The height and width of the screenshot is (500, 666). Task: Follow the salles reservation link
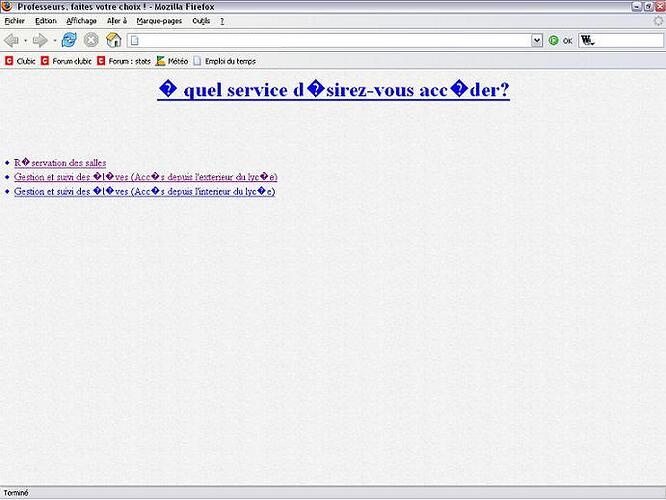click(60, 162)
